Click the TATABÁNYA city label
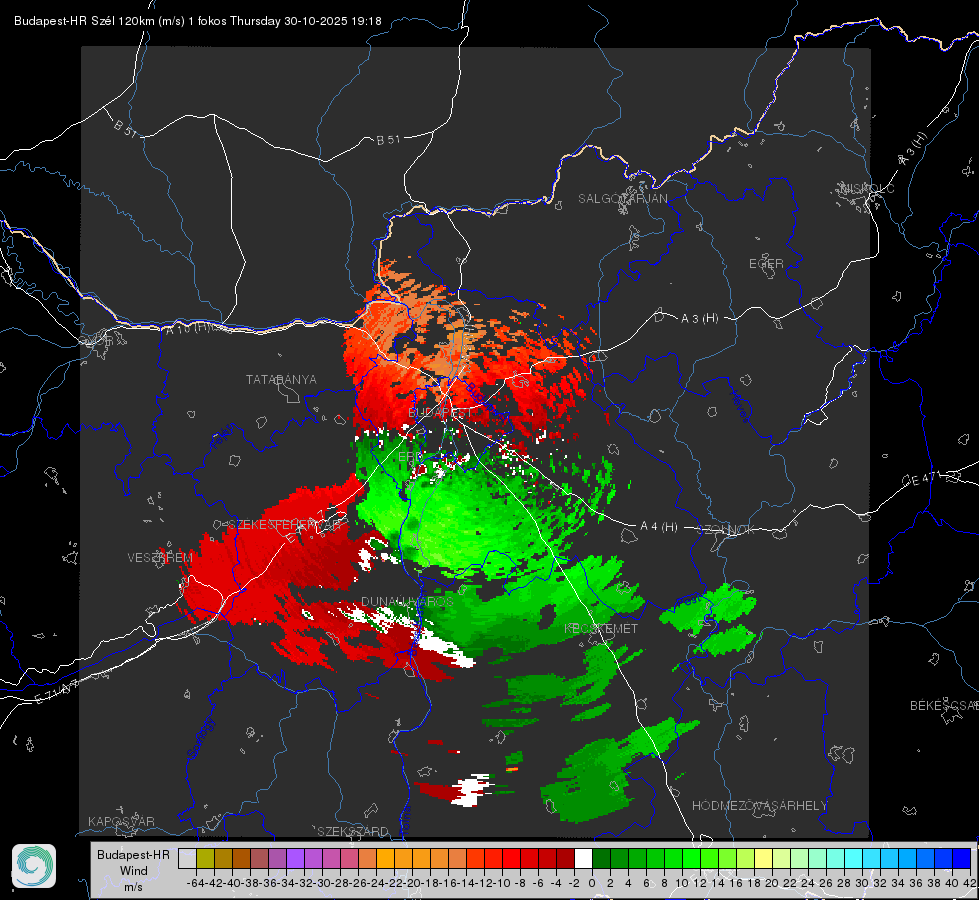Screen dimensions: 979x900 tap(281, 379)
